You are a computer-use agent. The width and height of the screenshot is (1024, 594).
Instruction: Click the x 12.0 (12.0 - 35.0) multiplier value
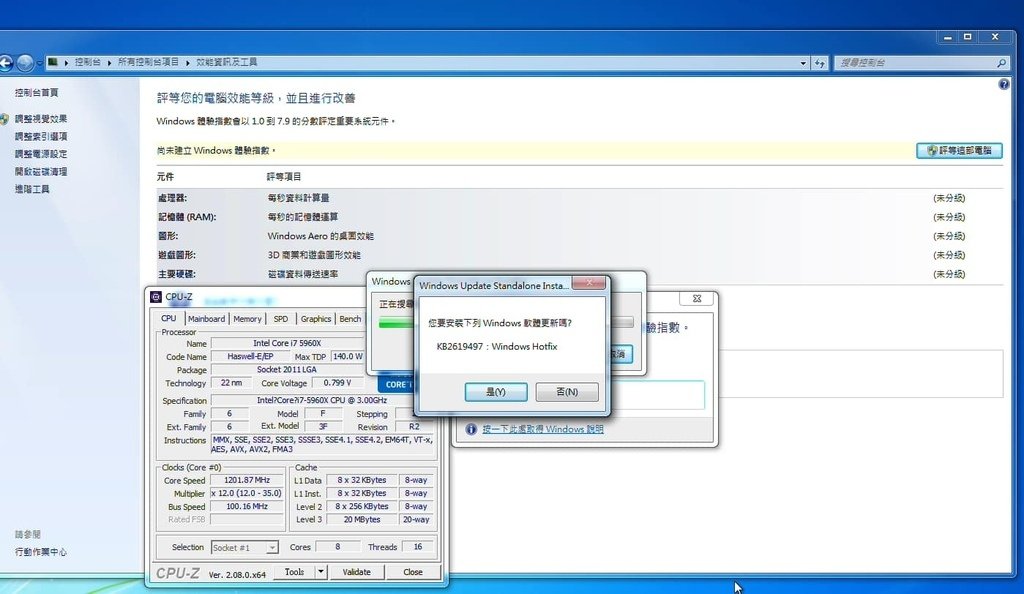247,493
